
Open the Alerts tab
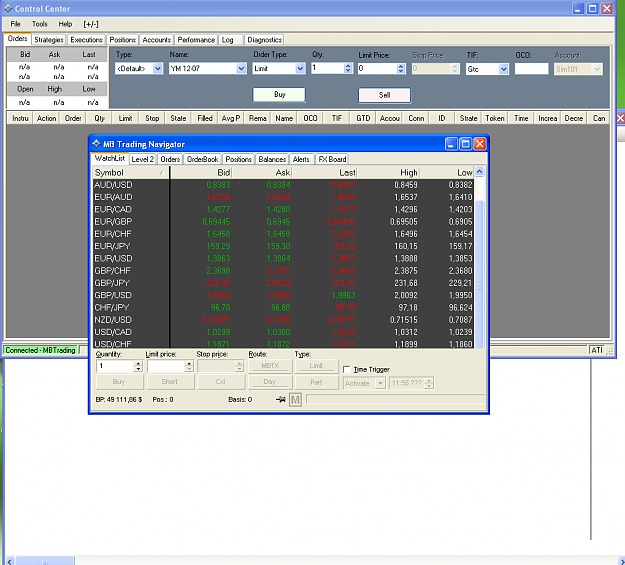[301, 159]
